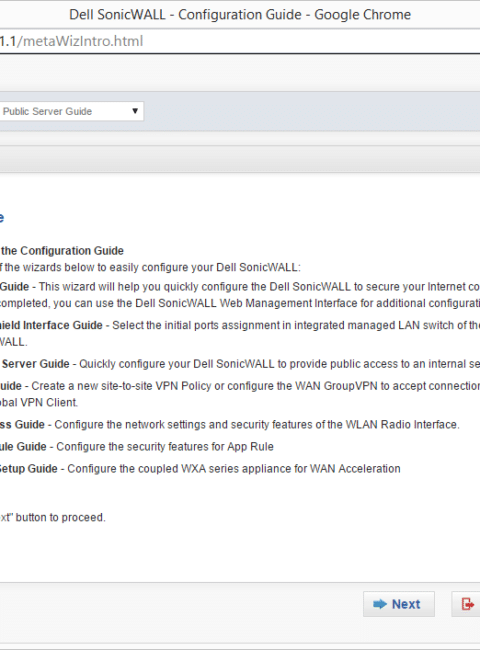Click the App Rule security features text

pyautogui.click(x=165, y=447)
